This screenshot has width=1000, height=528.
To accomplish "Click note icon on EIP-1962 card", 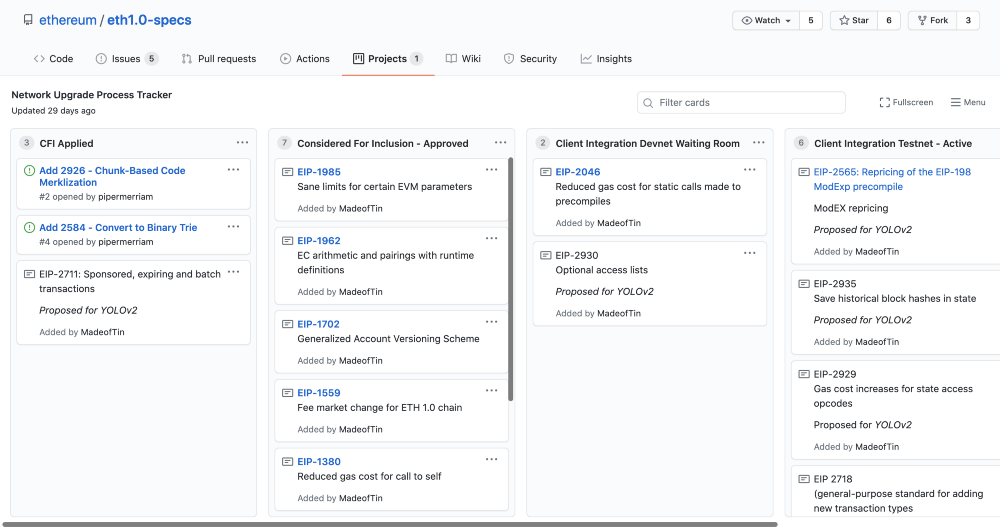I will tap(288, 241).
